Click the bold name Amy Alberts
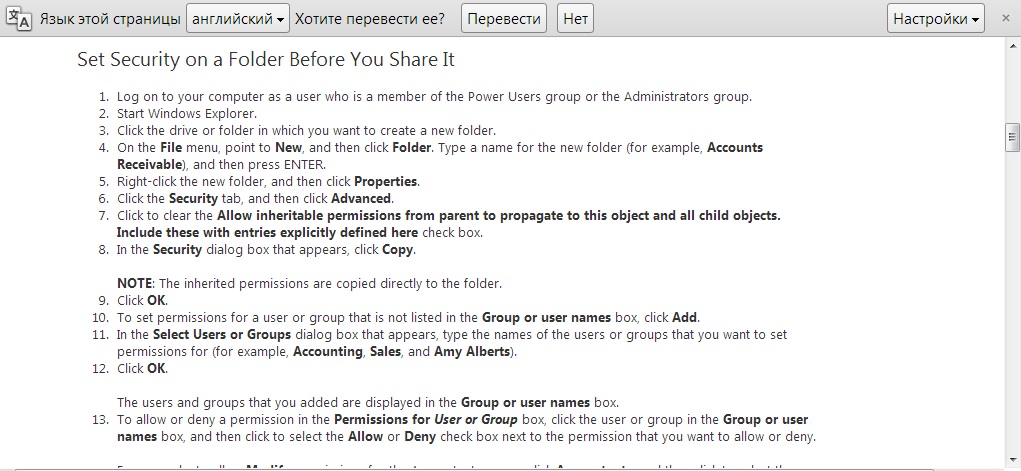The height and width of the screenshot is (471, 1021). tap(473, 352)
